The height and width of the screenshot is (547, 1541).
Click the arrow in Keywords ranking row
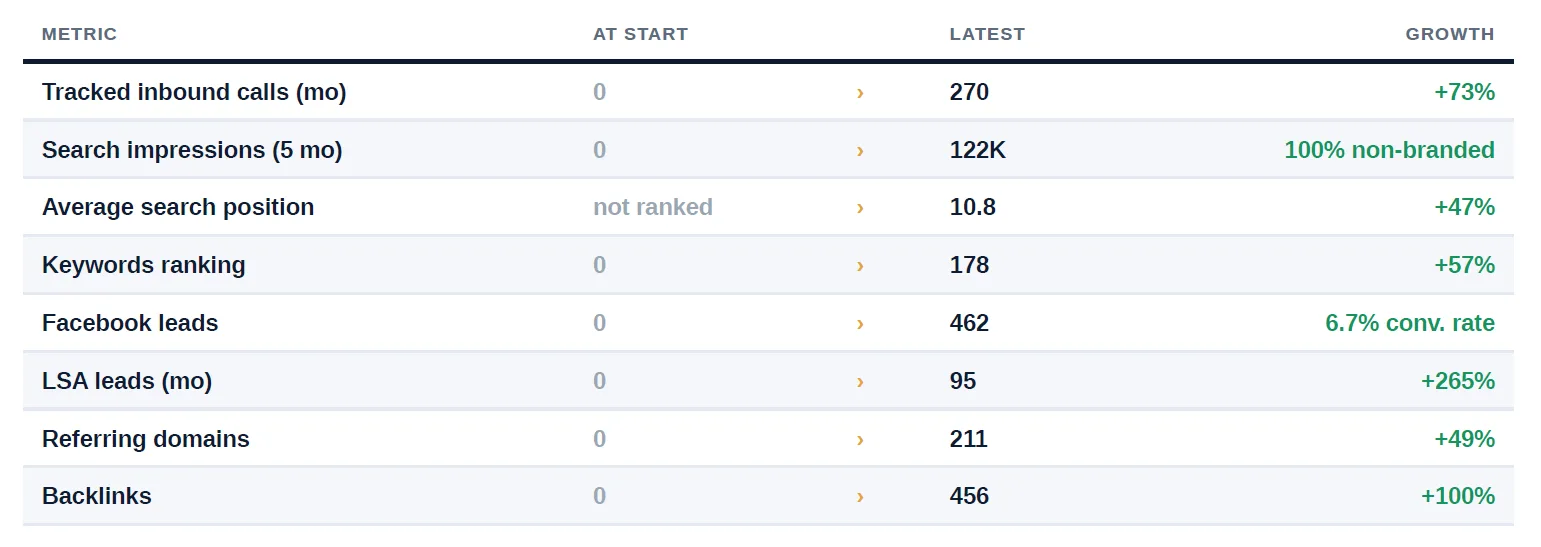point(860,266)
